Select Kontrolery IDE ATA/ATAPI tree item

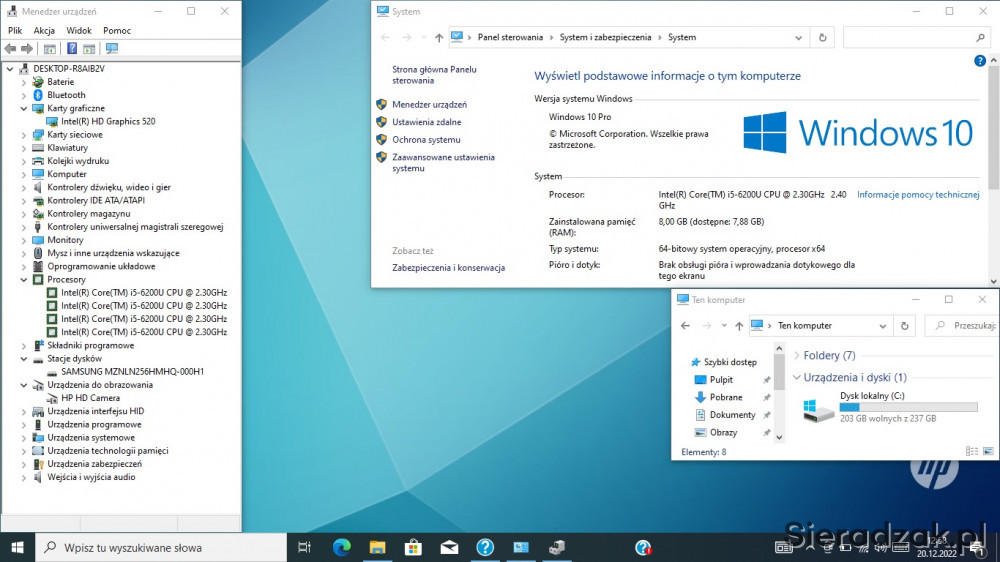click(x=96, y=200)
